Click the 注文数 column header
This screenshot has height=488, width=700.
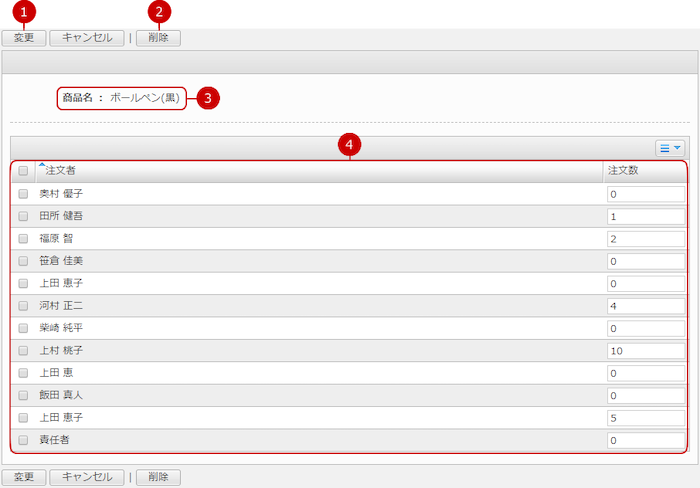[623, 171]
